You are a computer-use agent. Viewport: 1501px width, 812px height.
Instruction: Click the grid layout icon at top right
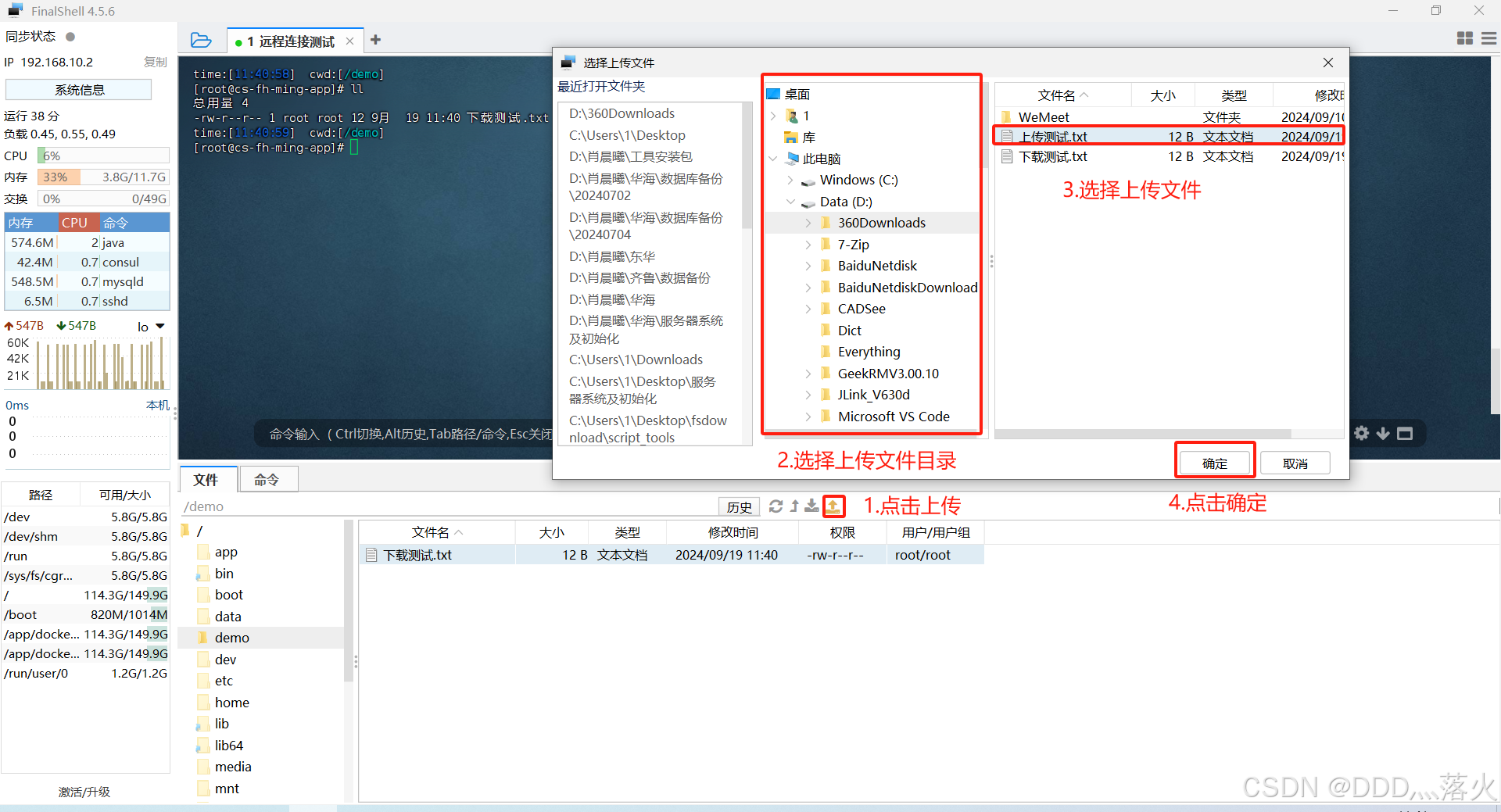[x=1465, y=38]
